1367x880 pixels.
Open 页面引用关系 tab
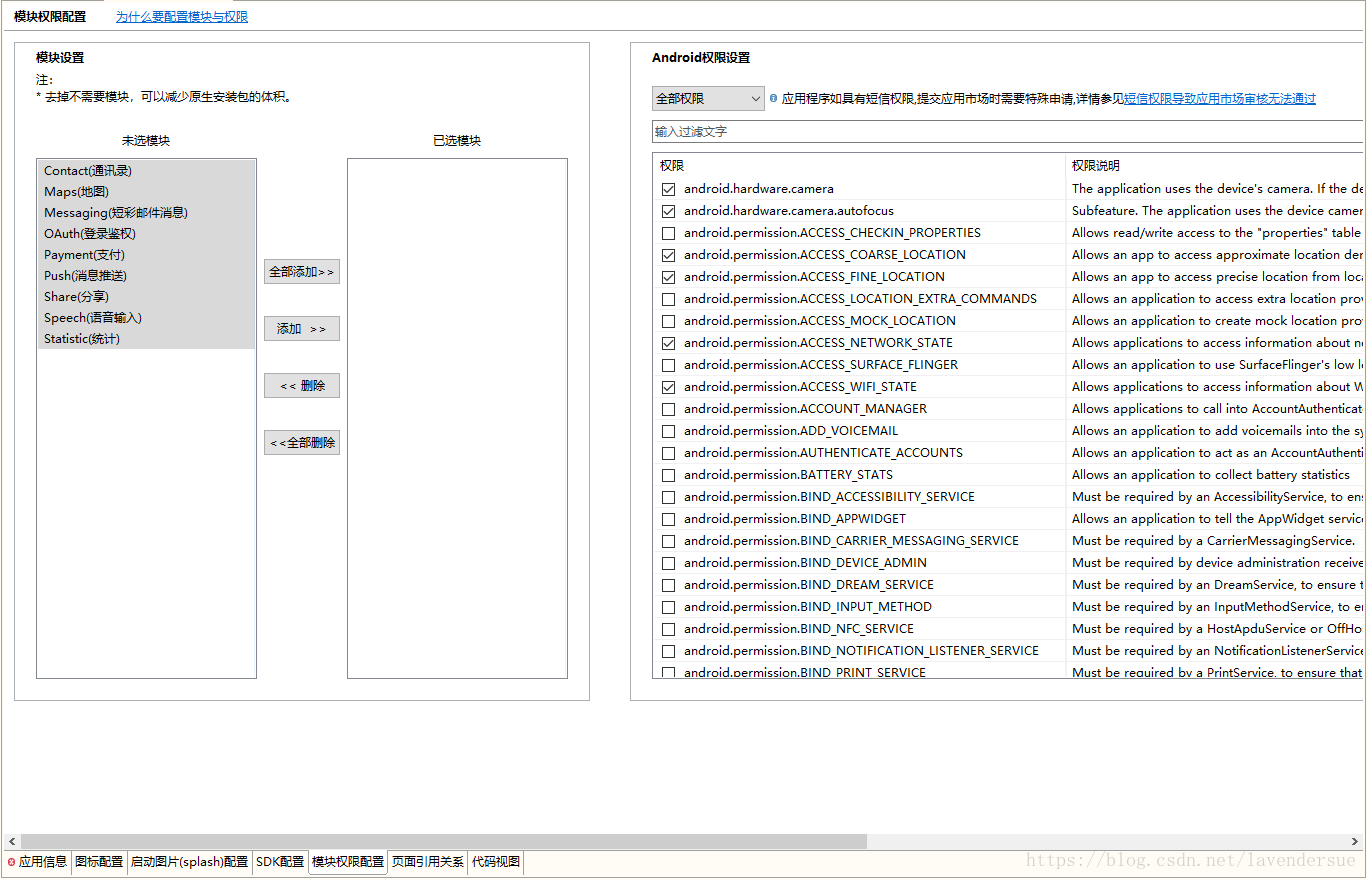pyautogui.click(x=428, y=862)
